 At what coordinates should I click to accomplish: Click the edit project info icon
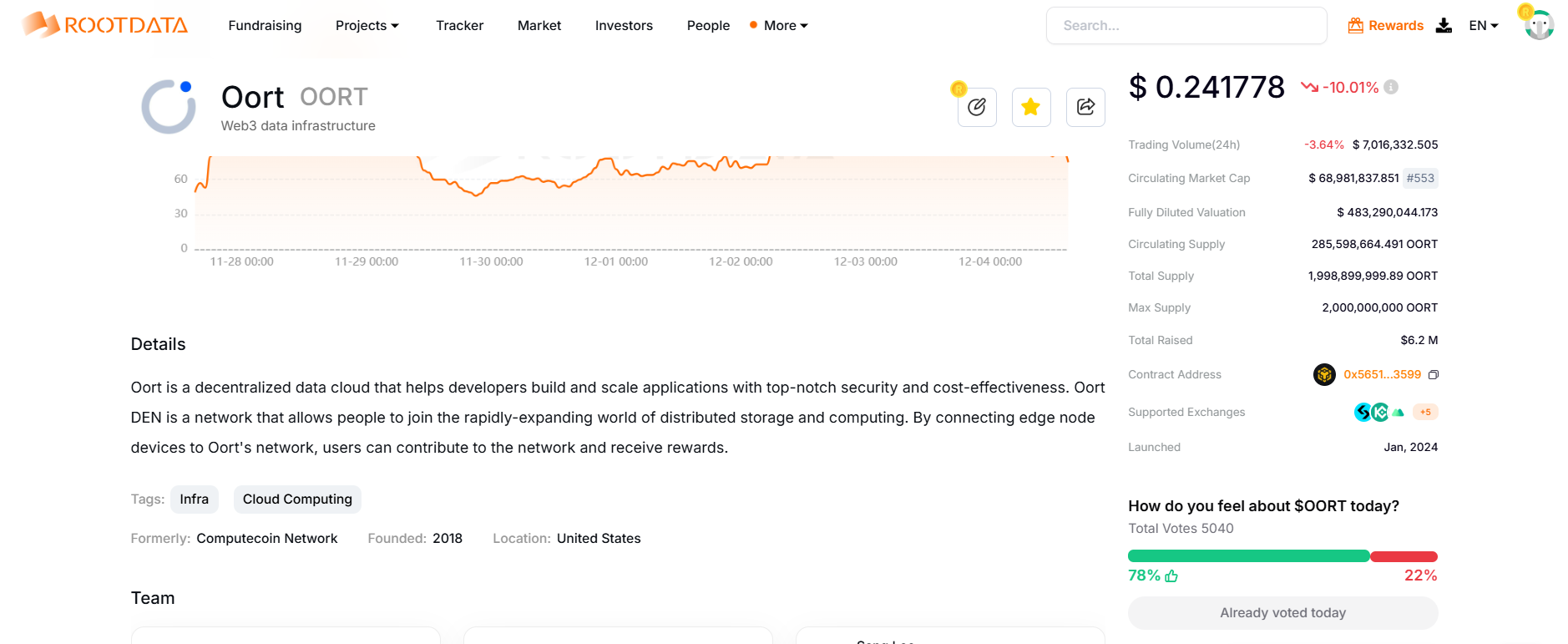click(x=977, y=107)
